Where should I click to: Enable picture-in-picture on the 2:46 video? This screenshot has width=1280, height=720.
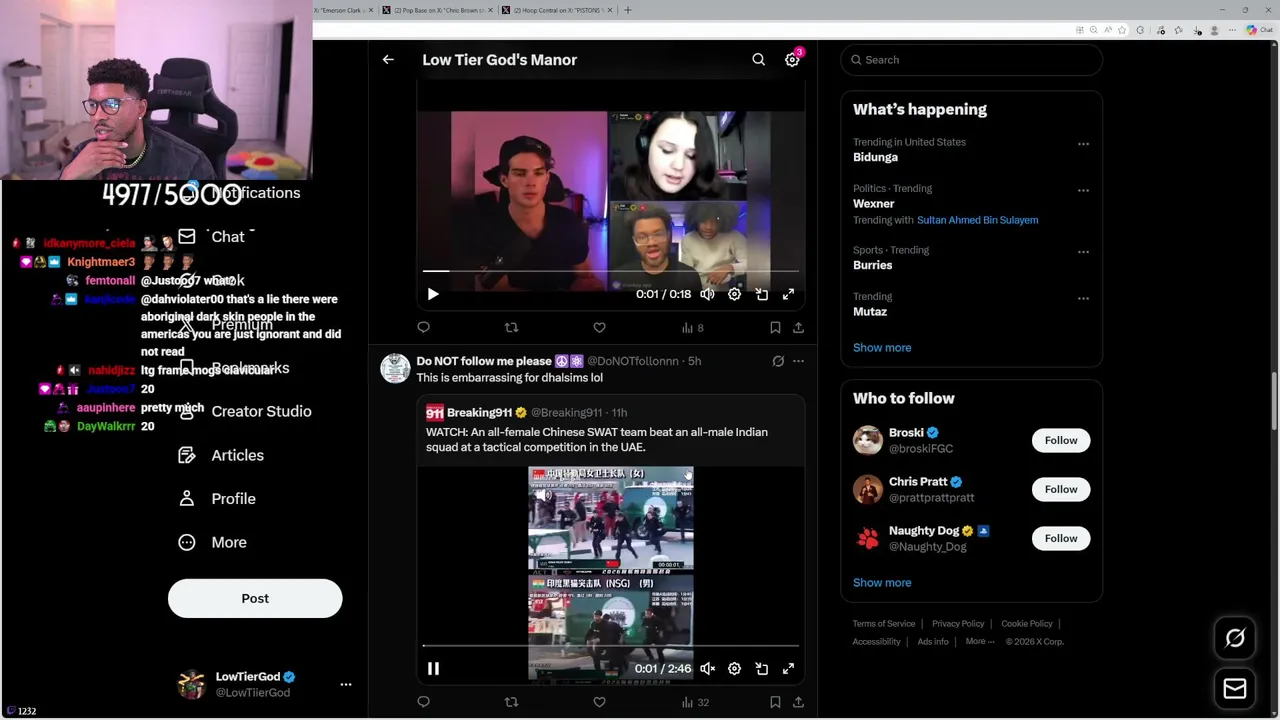[x=761, y=668]
